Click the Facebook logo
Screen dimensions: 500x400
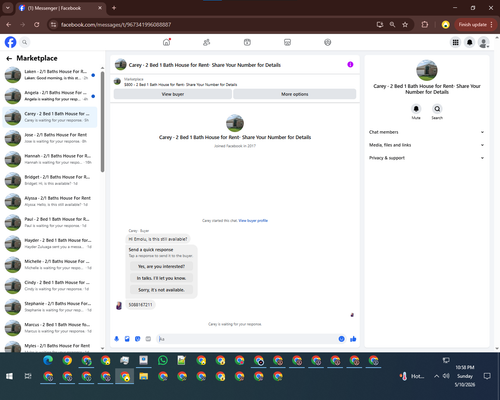10,42
